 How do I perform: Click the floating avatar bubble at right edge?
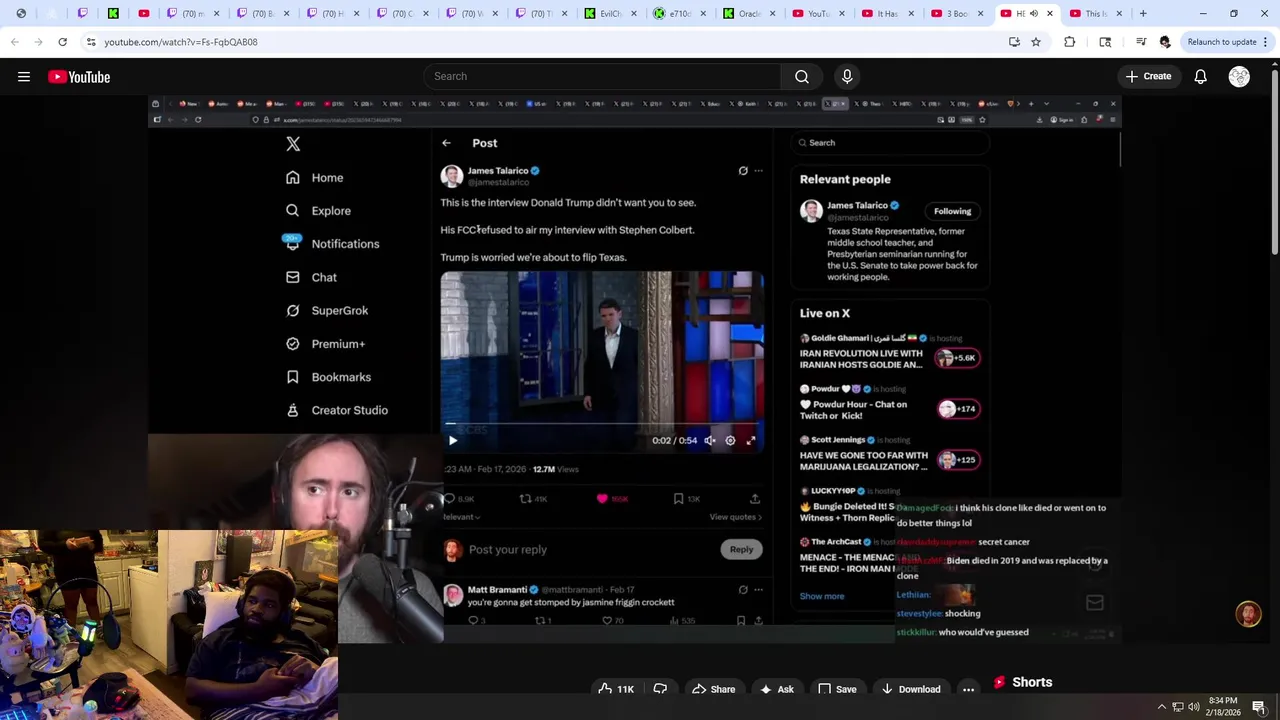click(x=1248, y=613)
